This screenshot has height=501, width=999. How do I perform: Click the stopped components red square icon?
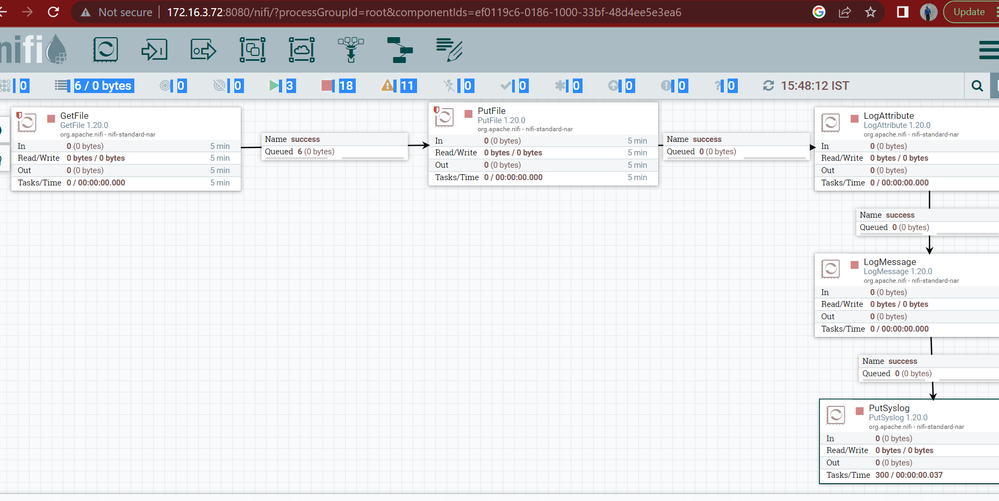point(327,85)
